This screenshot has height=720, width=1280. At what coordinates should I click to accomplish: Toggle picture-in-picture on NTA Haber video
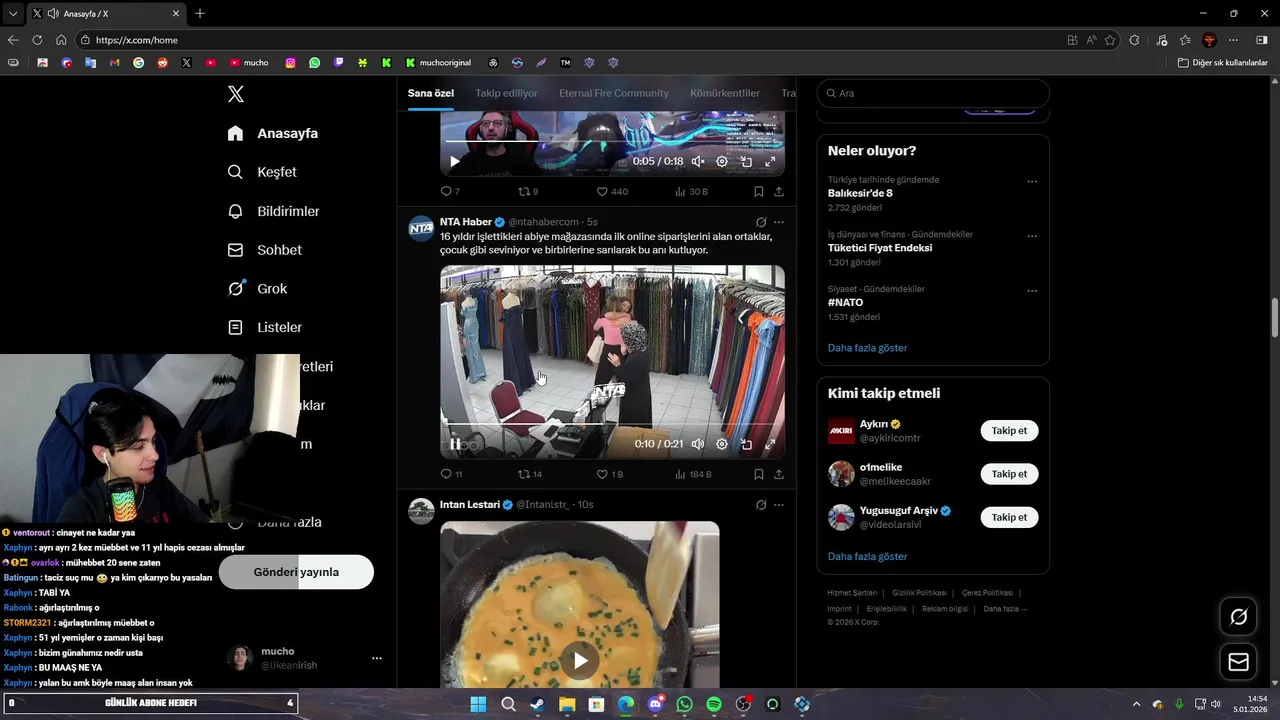pyautogui.click(x=746, y=444)
